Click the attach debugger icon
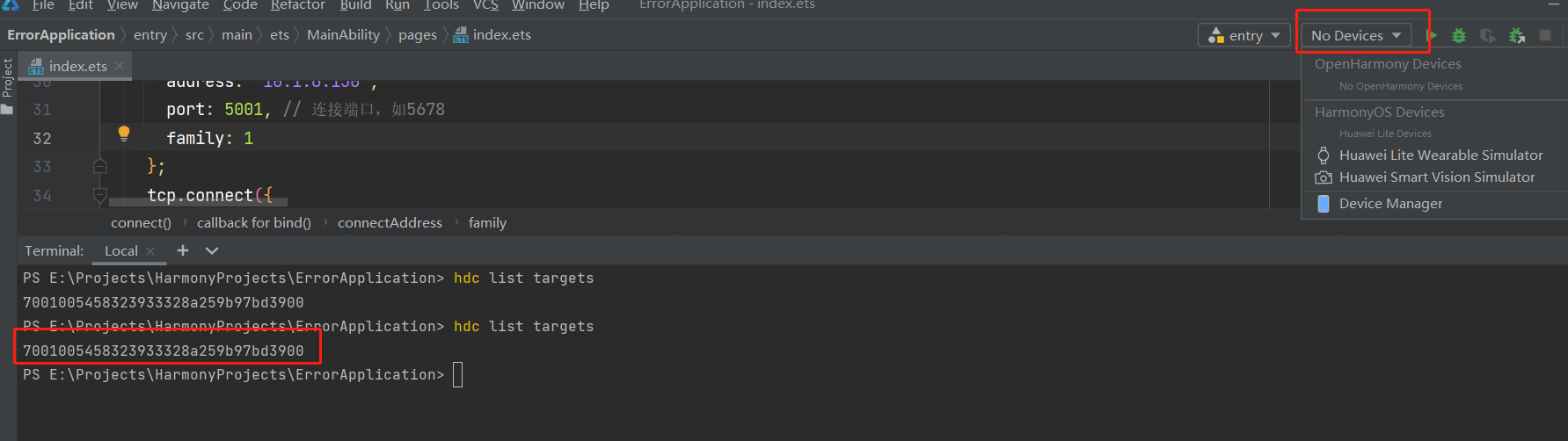 coord(1517,35)
